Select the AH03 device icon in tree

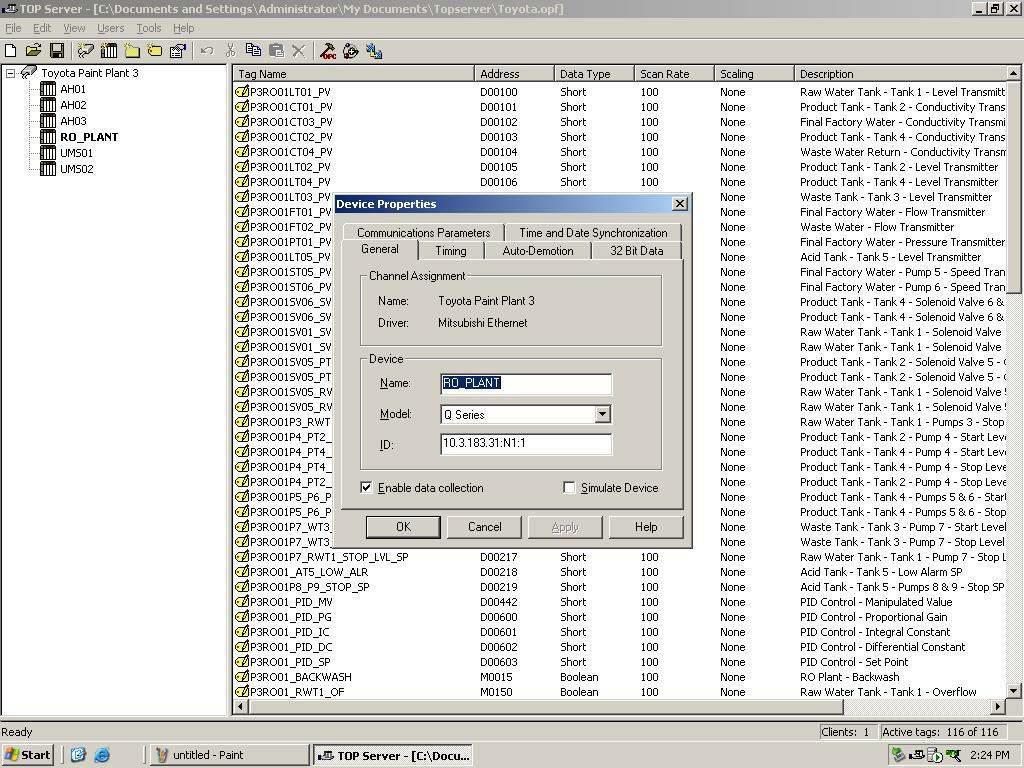coord(48,121)
